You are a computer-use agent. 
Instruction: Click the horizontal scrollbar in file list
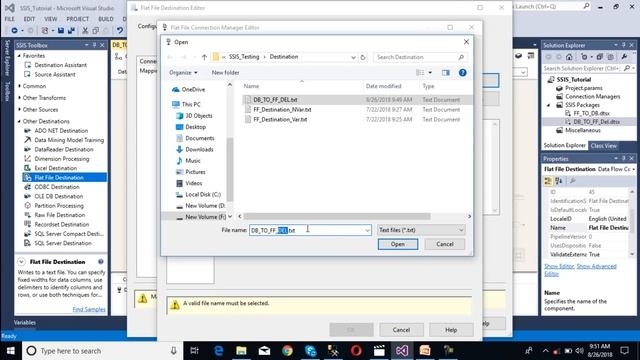(337, 216)
